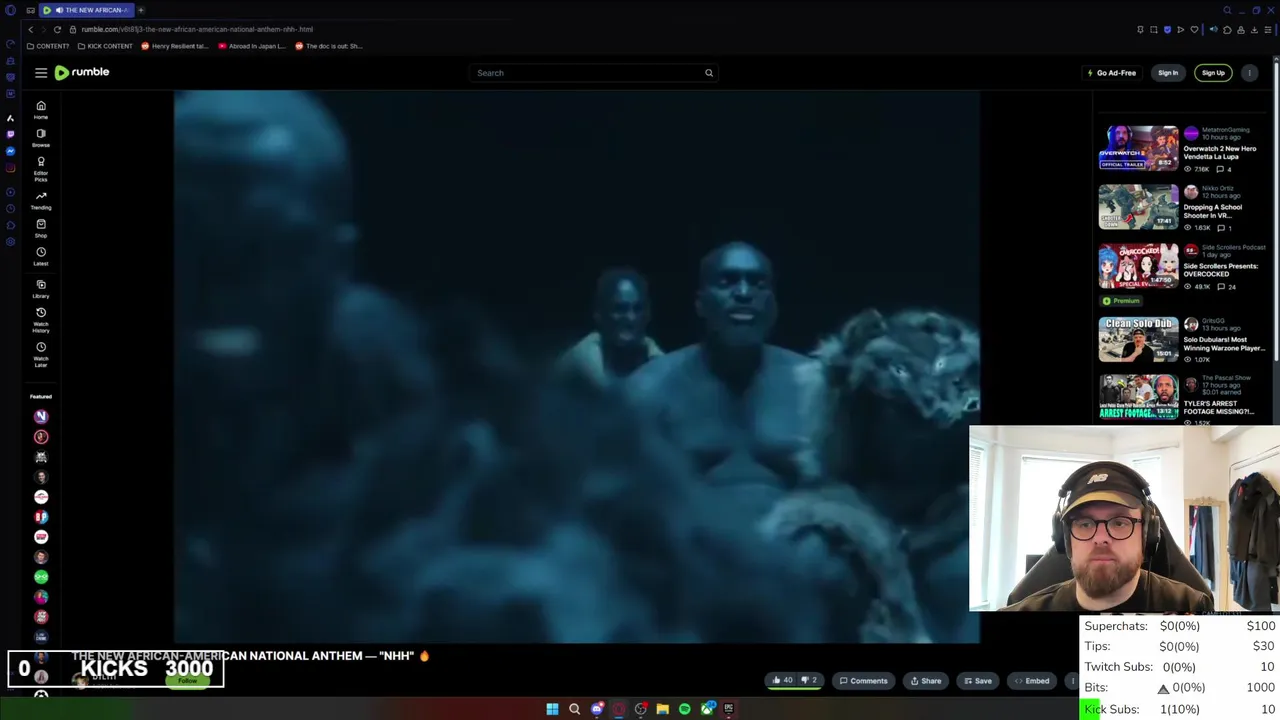Click browser back arrow

[30, 29]
